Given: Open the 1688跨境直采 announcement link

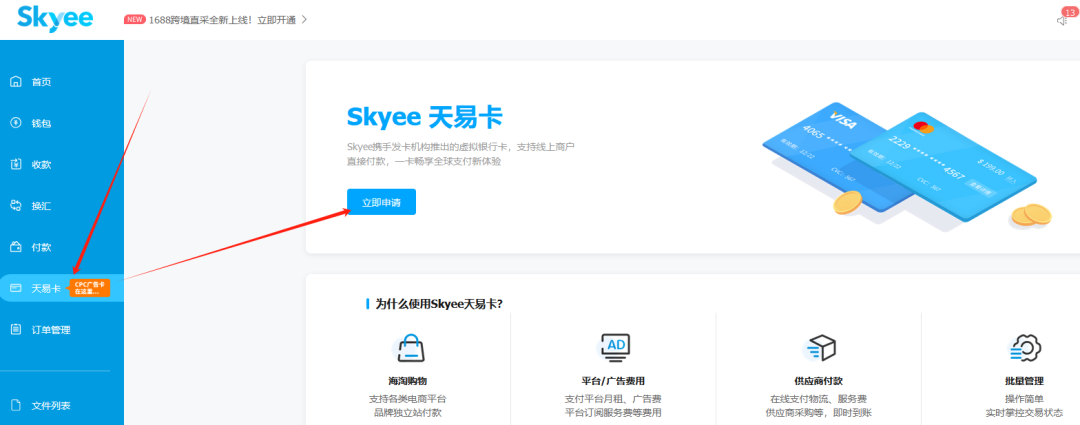Looking at the screenshot, I should pos(222,20).
